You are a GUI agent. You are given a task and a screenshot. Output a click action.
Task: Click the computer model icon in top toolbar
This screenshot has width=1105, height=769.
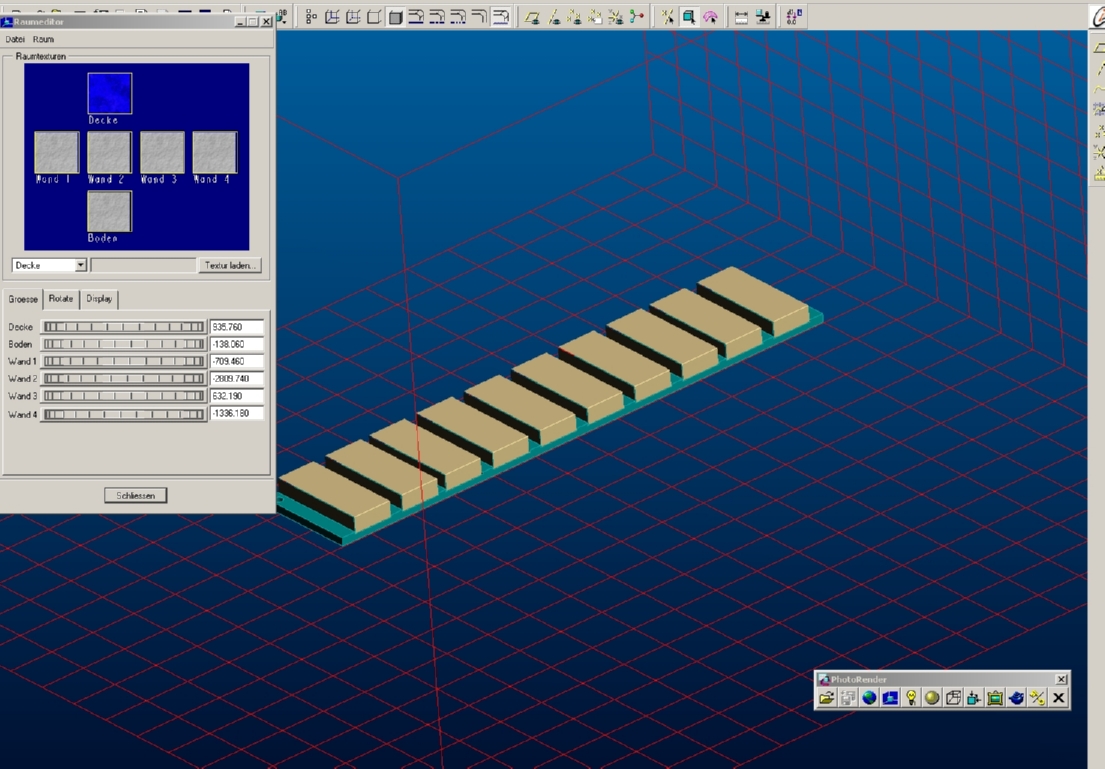763,17
